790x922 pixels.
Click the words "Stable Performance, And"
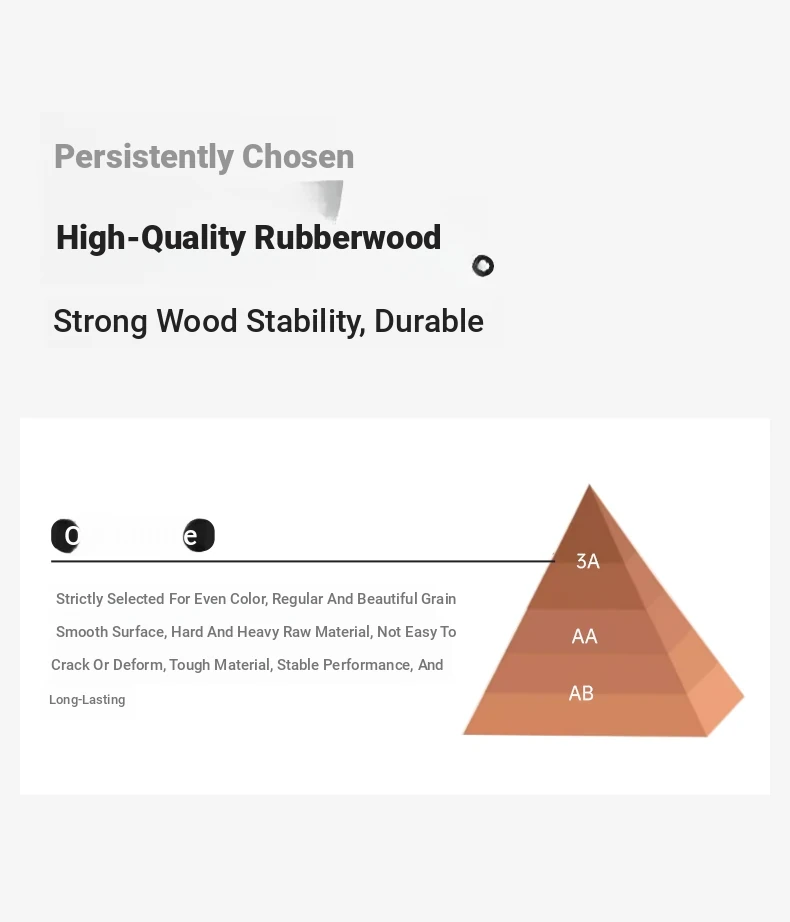(x=360, y=664)
